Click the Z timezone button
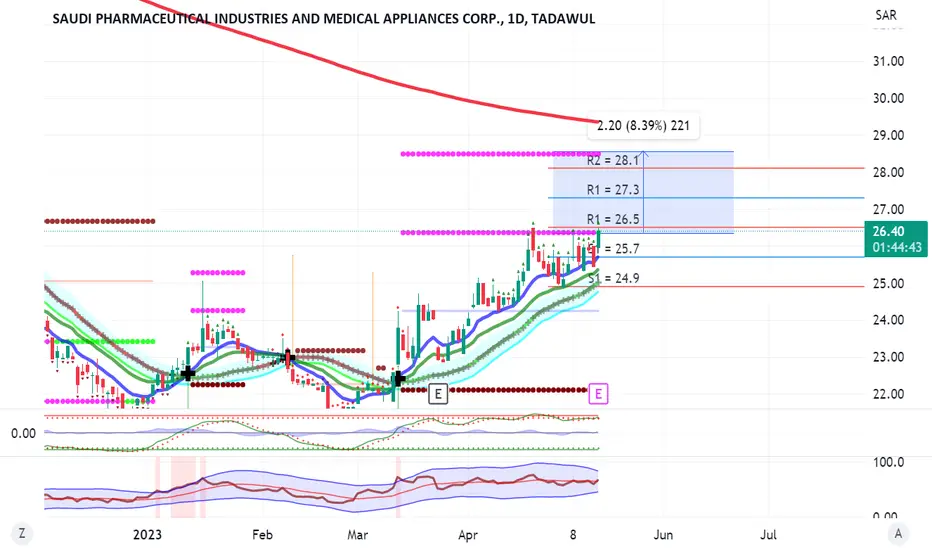Image resolution: width=932 pixels, height=550 pixels. tap(22, 533)
